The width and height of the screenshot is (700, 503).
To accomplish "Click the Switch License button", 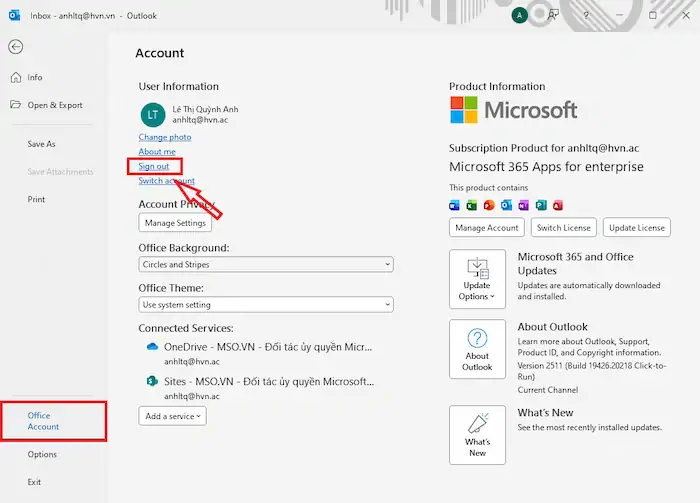I will click(x=563, y=228).
